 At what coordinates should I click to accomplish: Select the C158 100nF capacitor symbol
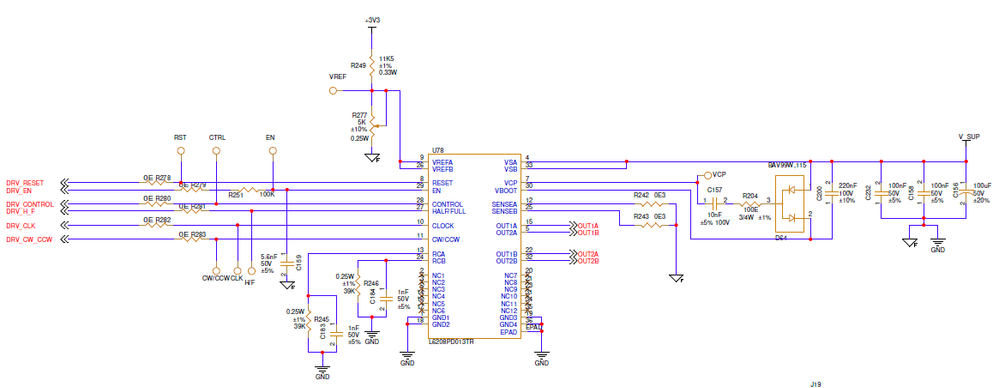pyautogui.click(x=924, y=192)
